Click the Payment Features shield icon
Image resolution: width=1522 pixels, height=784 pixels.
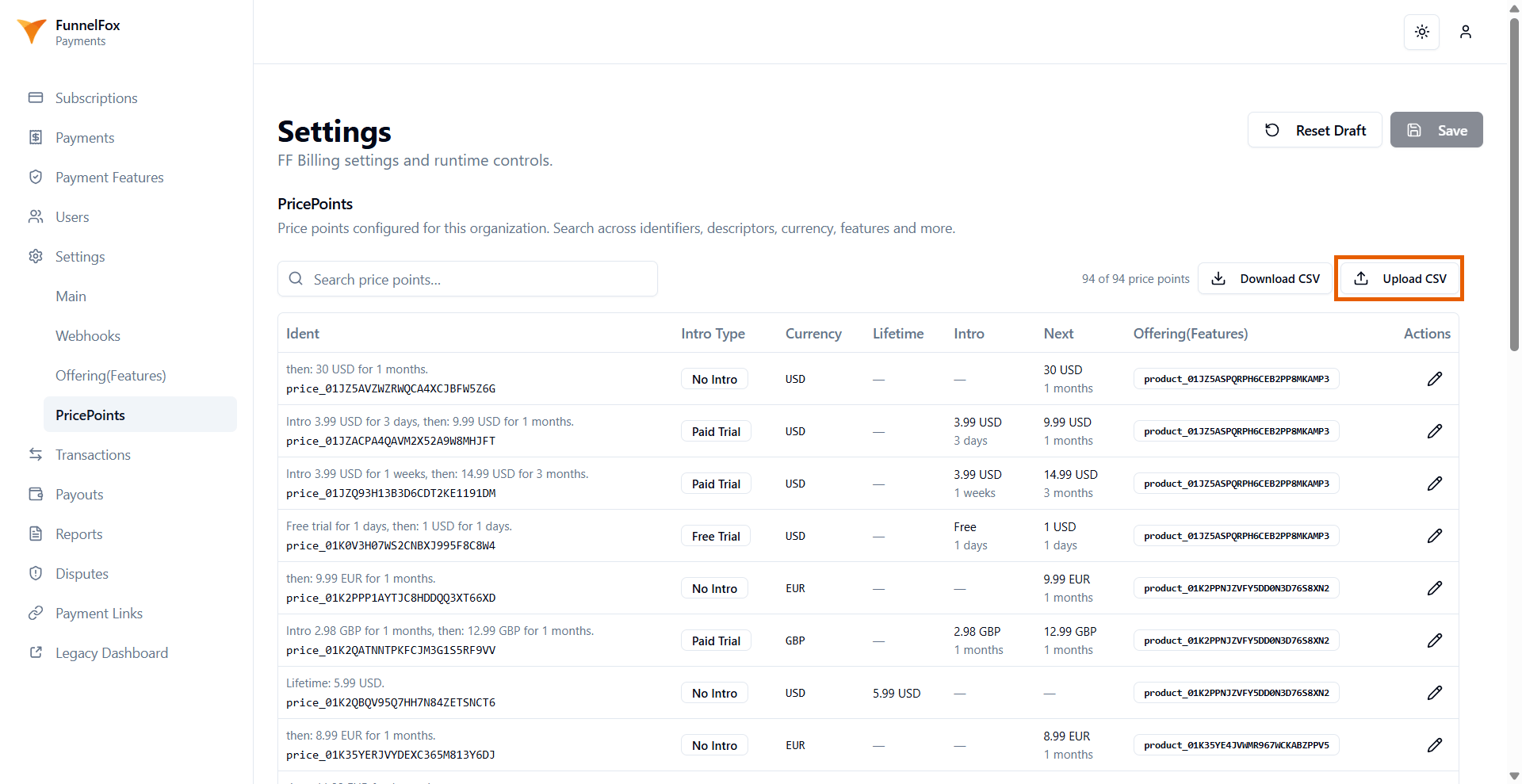36,177
